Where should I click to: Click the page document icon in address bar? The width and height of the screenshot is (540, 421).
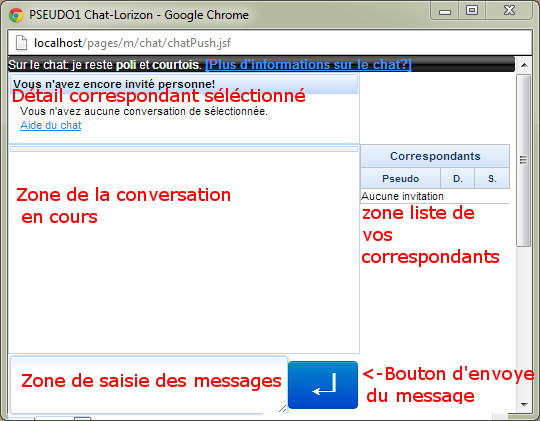point(21,43)
